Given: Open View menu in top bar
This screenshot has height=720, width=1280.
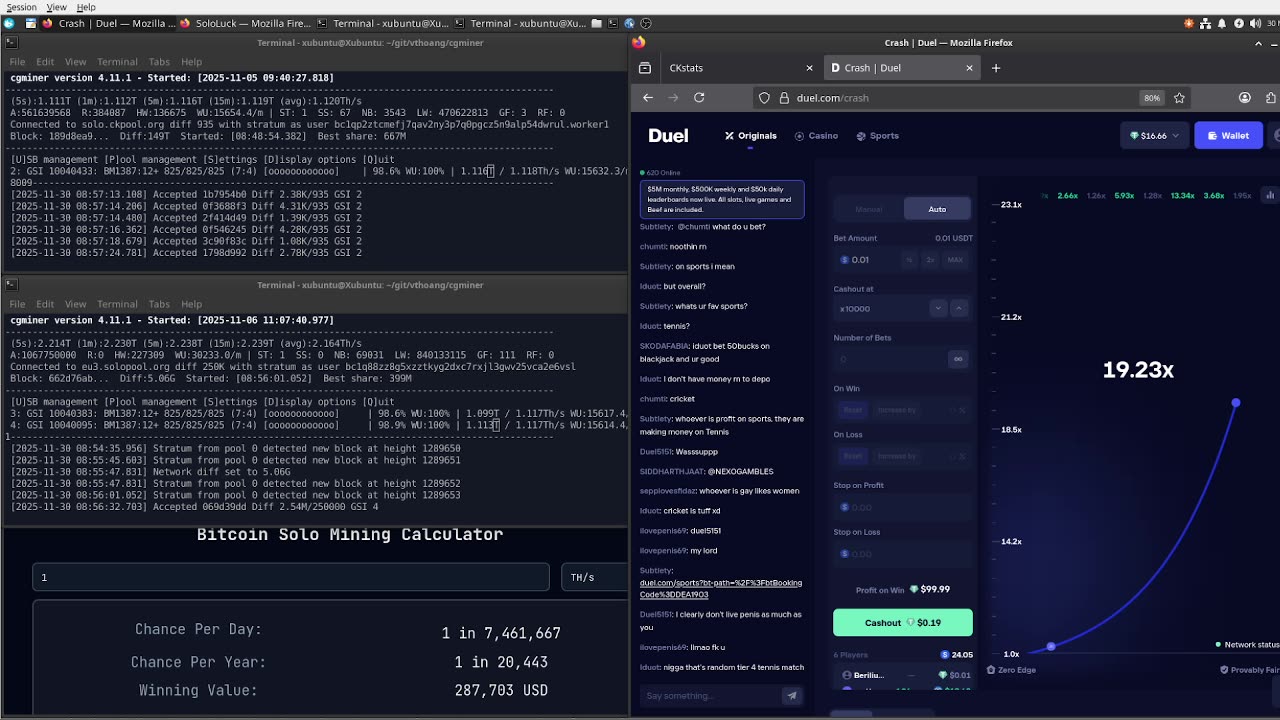Looking at the screenshot, I should (x=56, y=7).
